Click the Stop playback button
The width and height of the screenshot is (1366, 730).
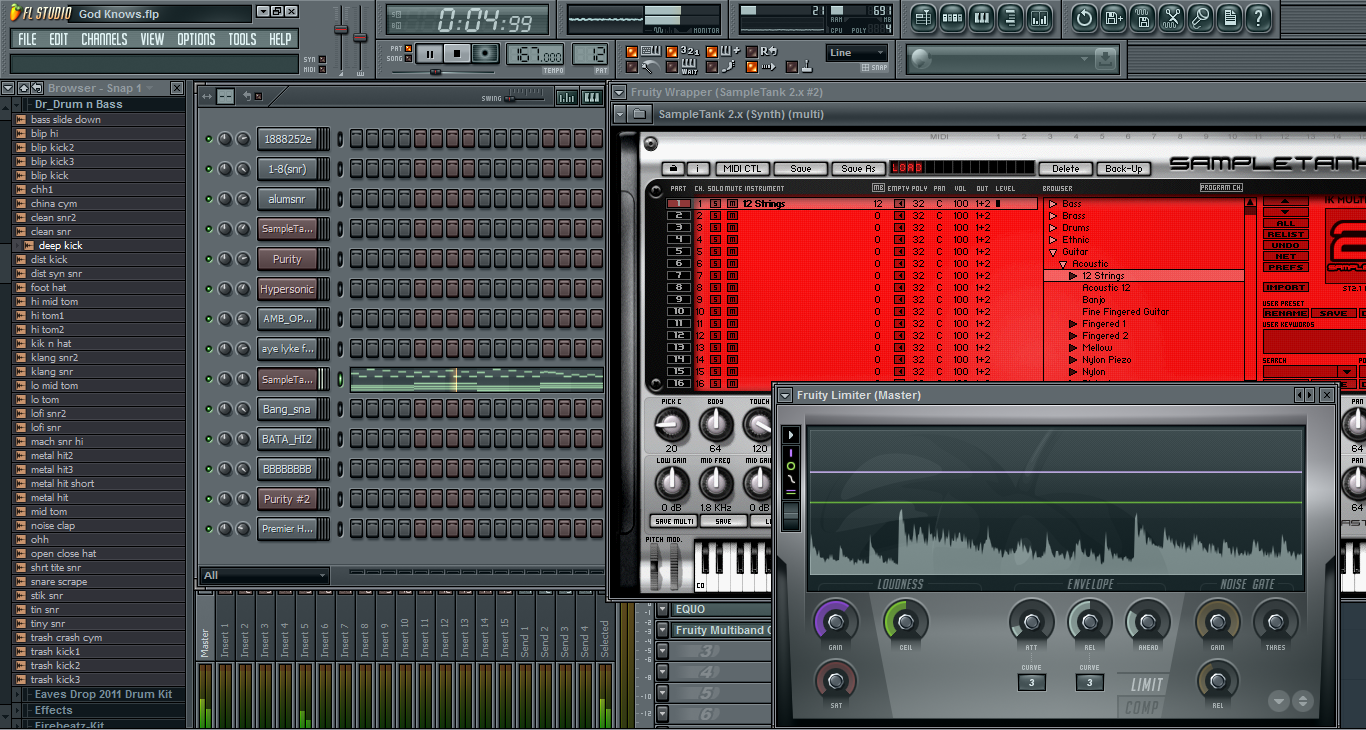[x=457, y=53]
